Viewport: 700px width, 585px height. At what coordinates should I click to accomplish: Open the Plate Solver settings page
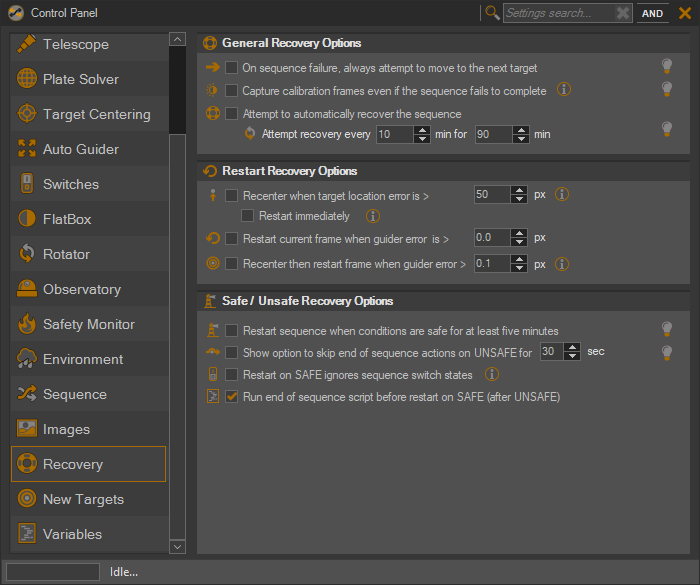(x=89, y=79)
